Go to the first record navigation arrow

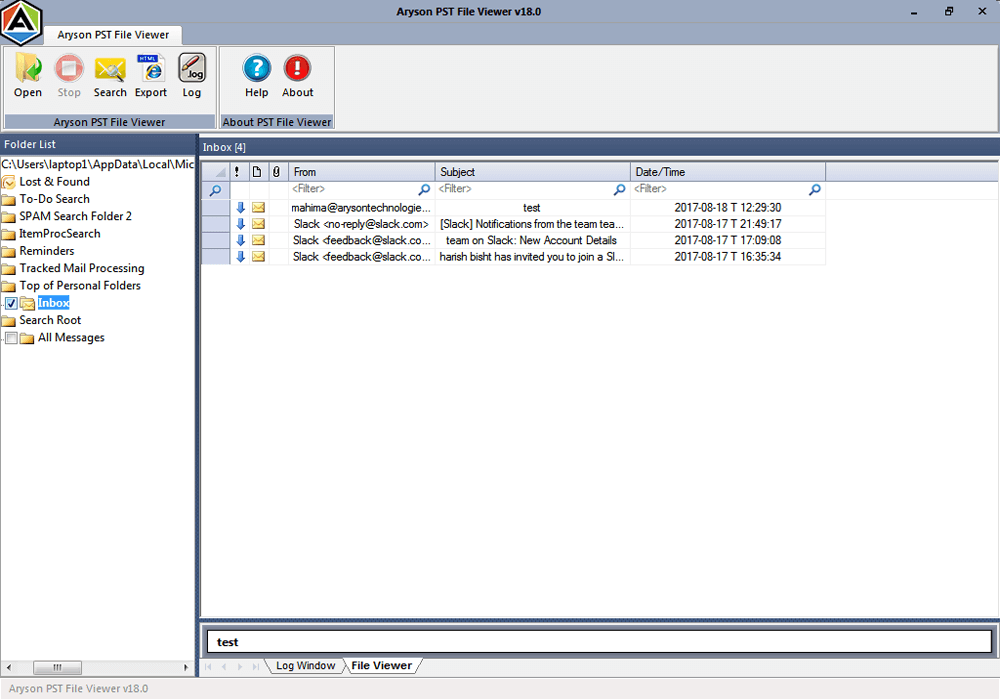pyautogui.click(x=209, y=666)
